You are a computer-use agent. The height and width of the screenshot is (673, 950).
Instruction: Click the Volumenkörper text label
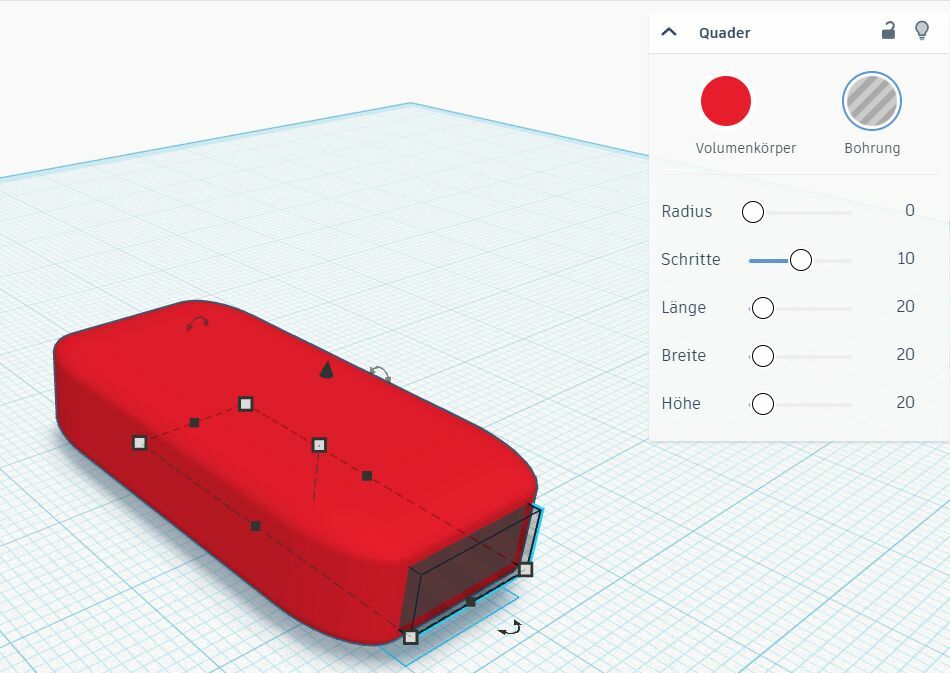click(x=745, y=148)
